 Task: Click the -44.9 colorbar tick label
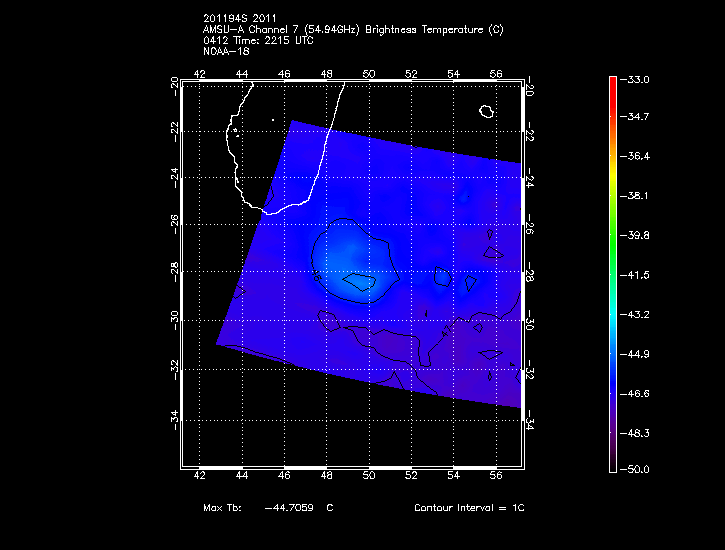(x=637, y=353)
